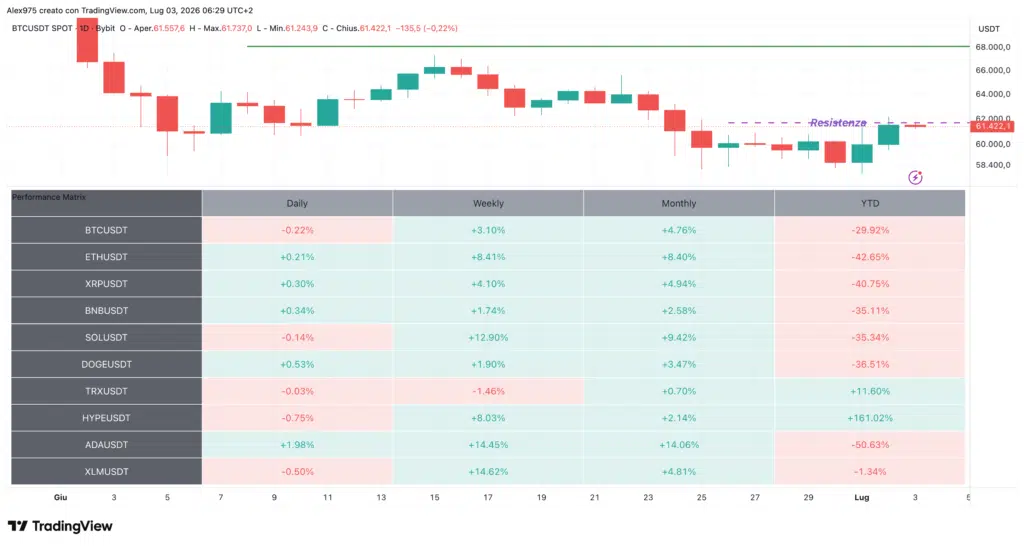Select the XRPUSDT row label
Image resolution: width=1024 pixels, height=546 pixels.
tap(106, 283)
